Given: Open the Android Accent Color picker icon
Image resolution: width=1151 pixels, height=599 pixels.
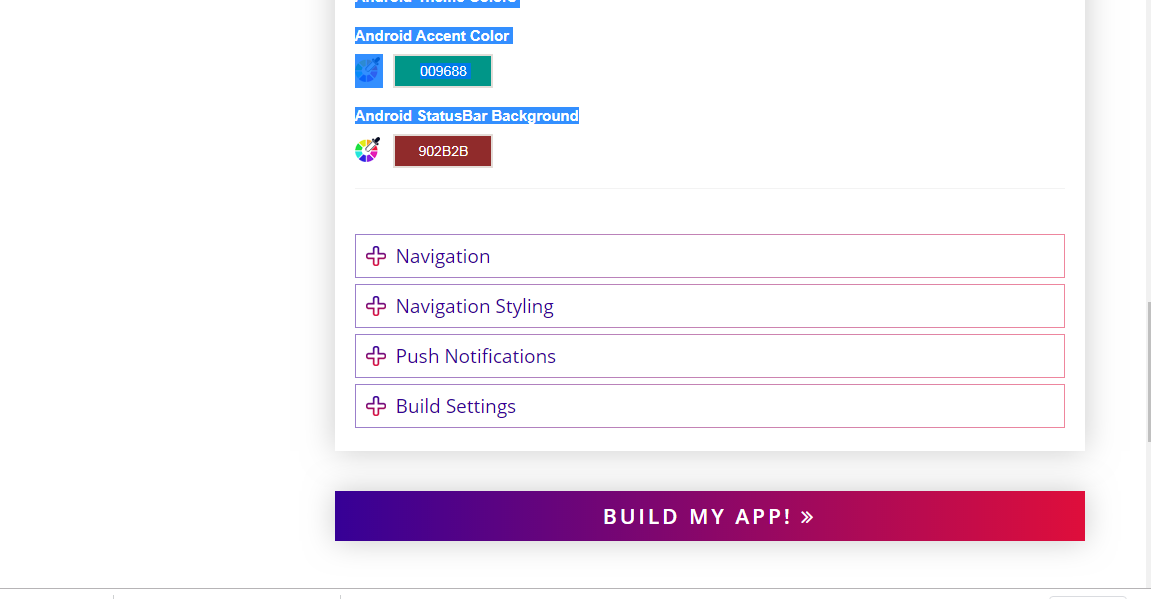Looking at the screenshot, I should click(x=369, y=71).
